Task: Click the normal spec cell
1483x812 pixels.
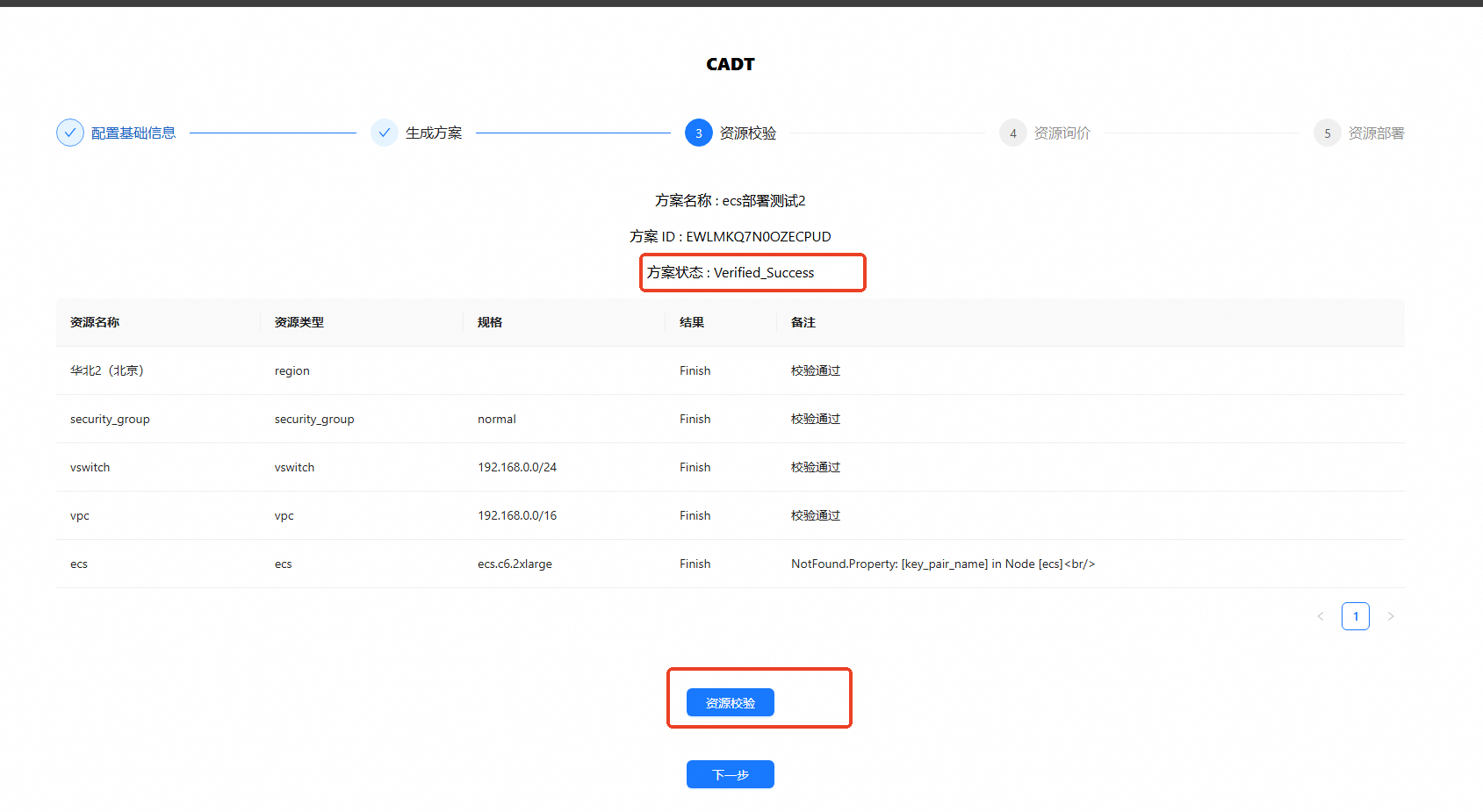Action: click(x=497, y=419)
